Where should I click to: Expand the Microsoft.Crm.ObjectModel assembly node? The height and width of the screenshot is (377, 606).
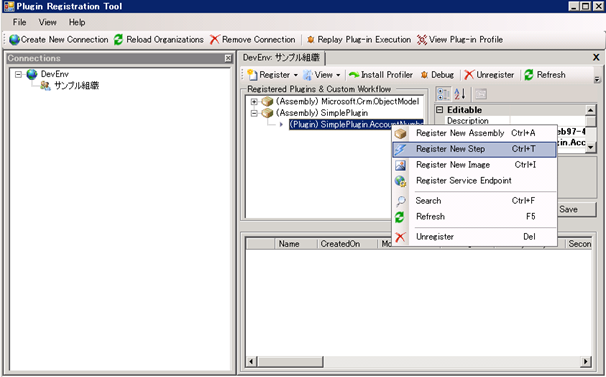(x=254, y=102)
